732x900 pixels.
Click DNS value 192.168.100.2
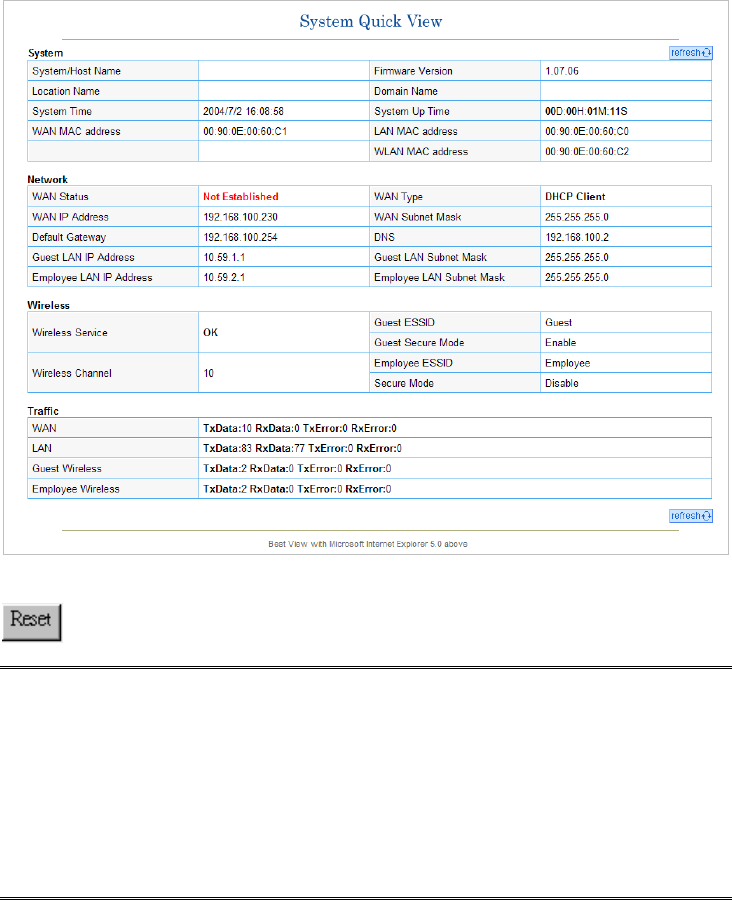click(x=577, y=237)
